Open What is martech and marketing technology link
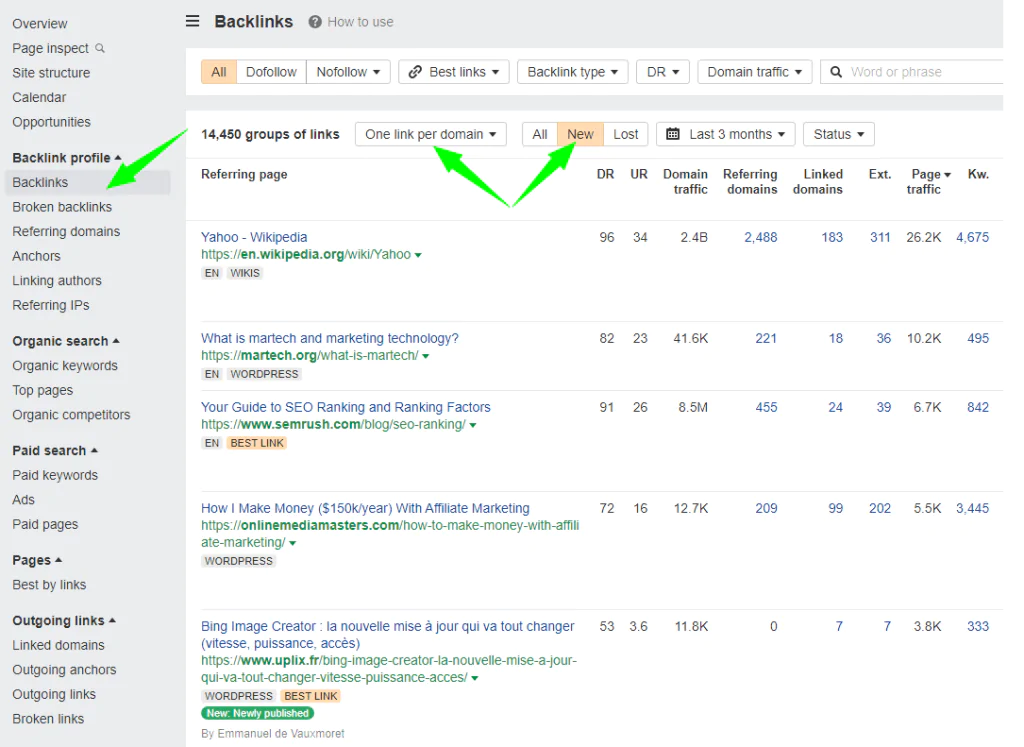The height and width of the screenshot is (747, 1024). coord(330,338)
